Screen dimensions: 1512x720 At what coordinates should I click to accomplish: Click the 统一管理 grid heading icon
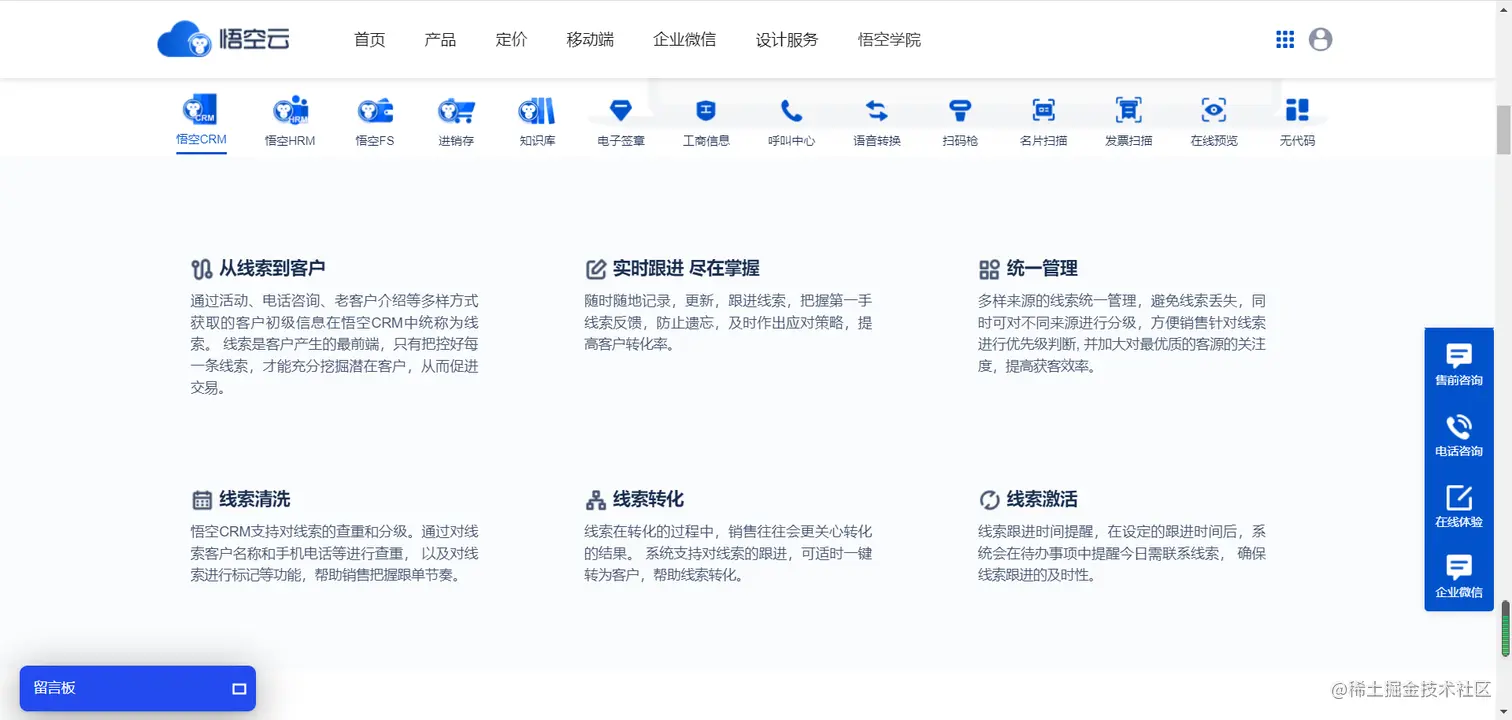[x=989, y=269]
